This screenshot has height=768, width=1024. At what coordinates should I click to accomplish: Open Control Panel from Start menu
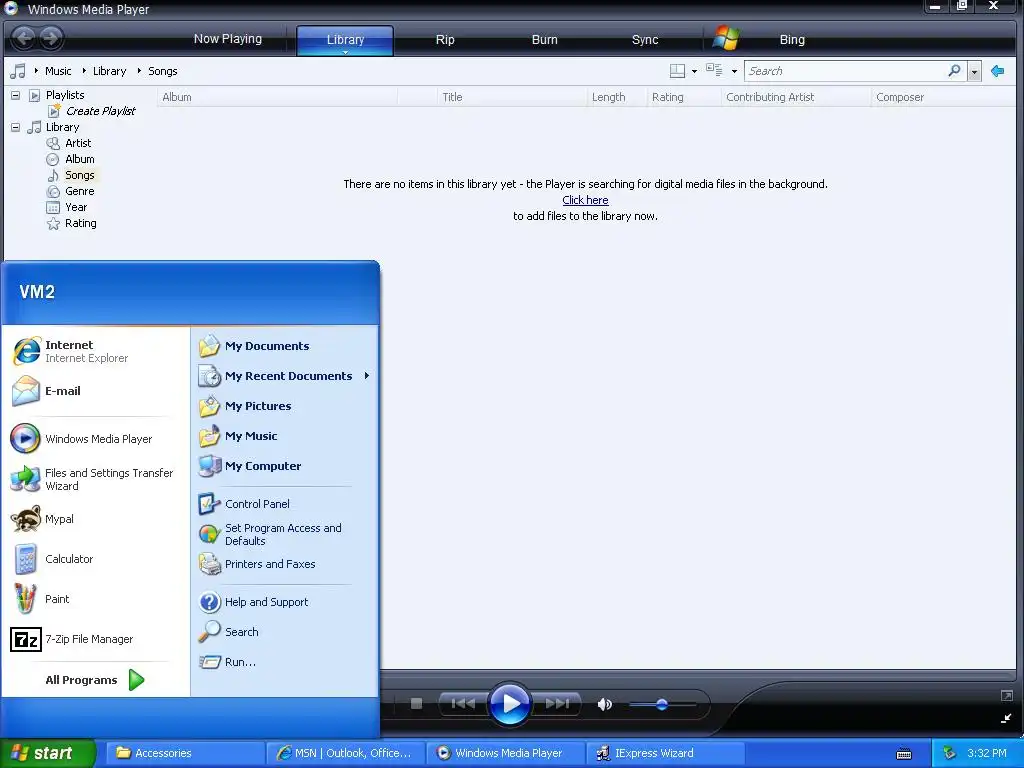284,504
